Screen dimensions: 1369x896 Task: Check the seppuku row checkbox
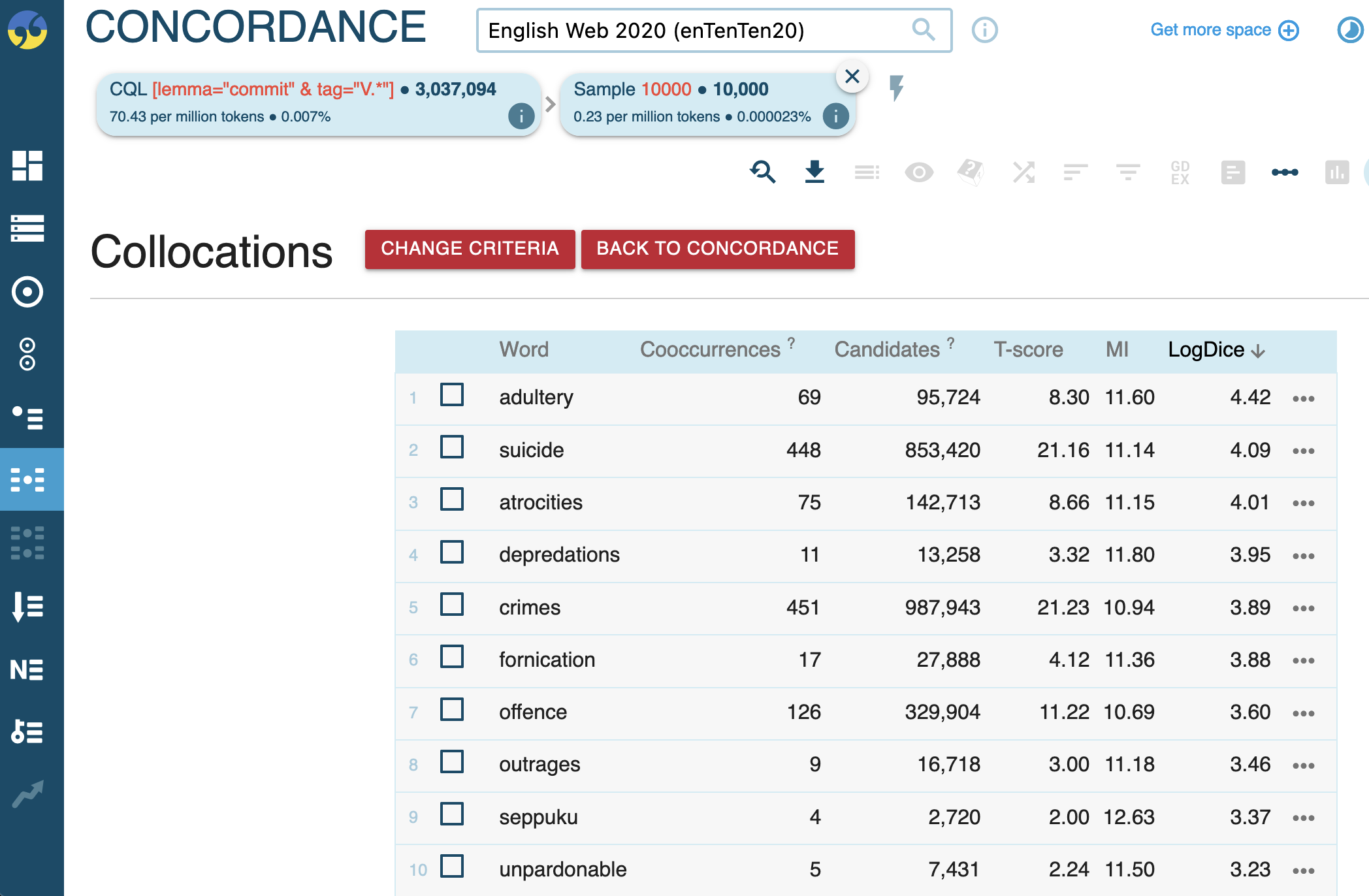(452, 814)
